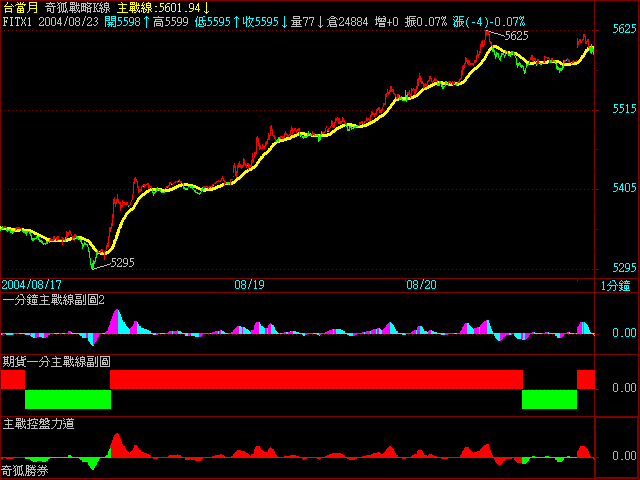The image size is (640, 480).
Task: Click the 5295 low-point annotation on chart
Action: pyautogui.click(x=122, y=262)
